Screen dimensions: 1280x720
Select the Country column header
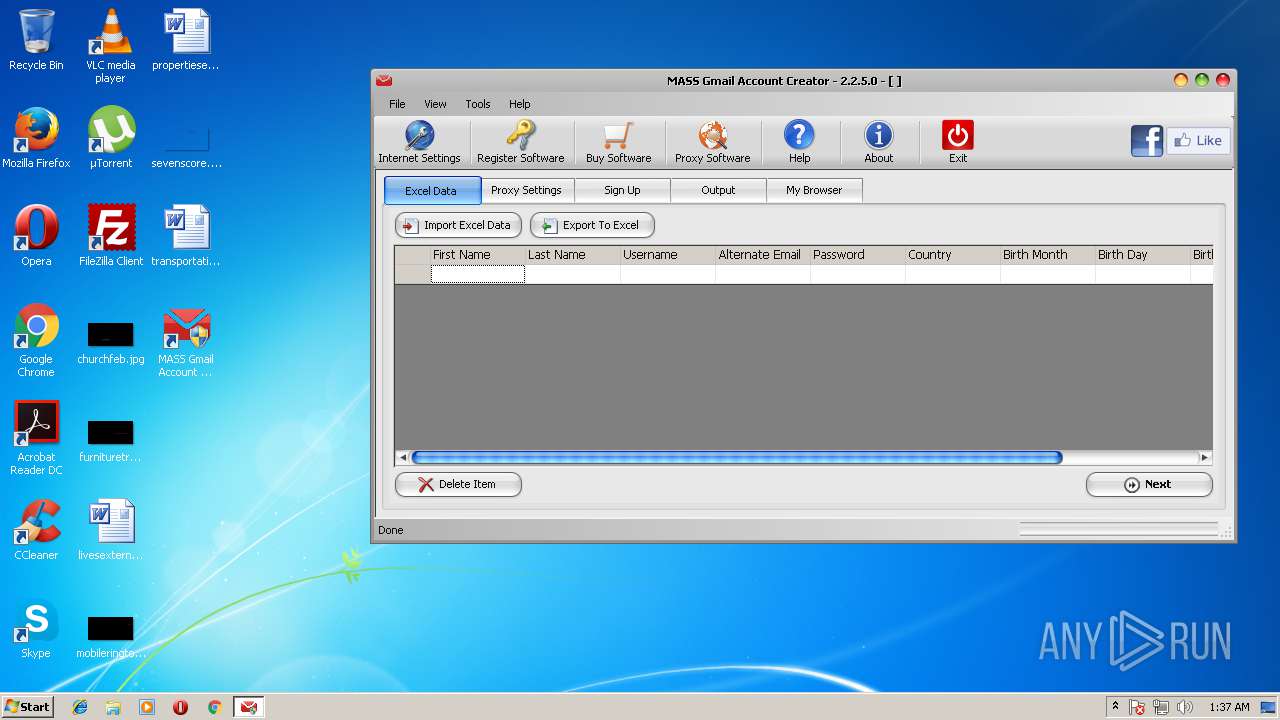point(952,255)
